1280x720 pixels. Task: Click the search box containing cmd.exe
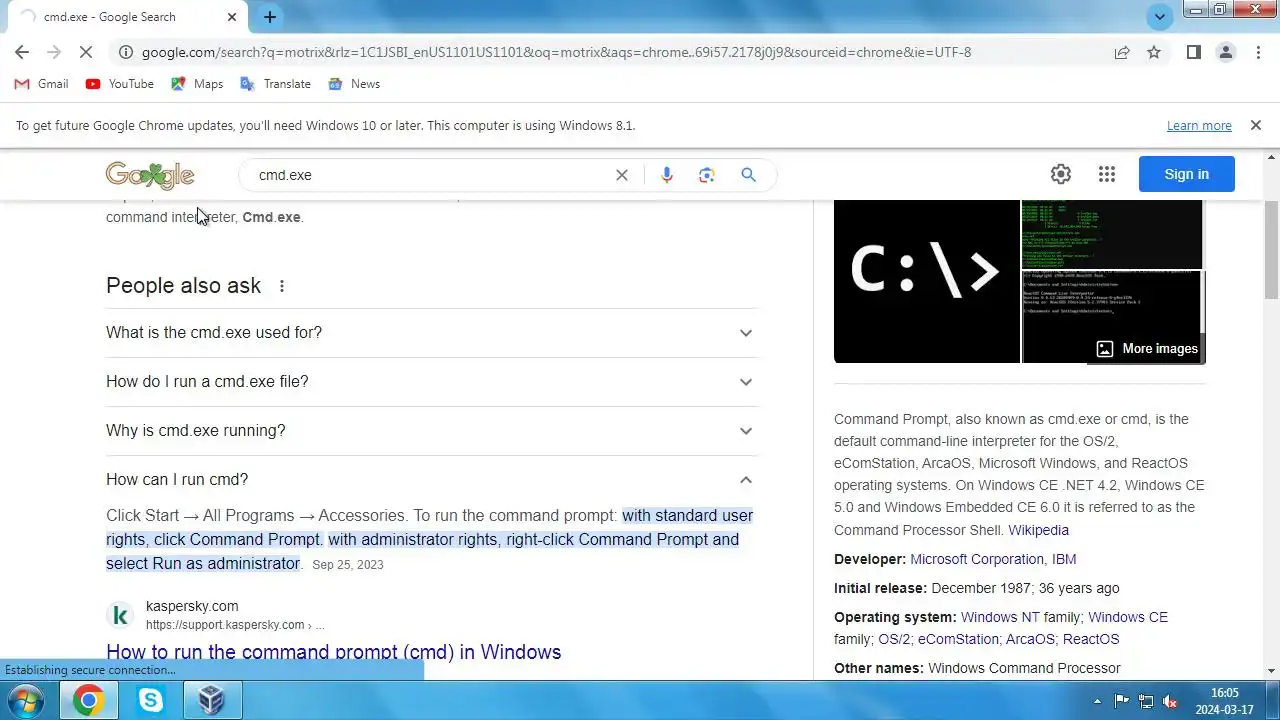pyautogui.click(x=430, y=175)
